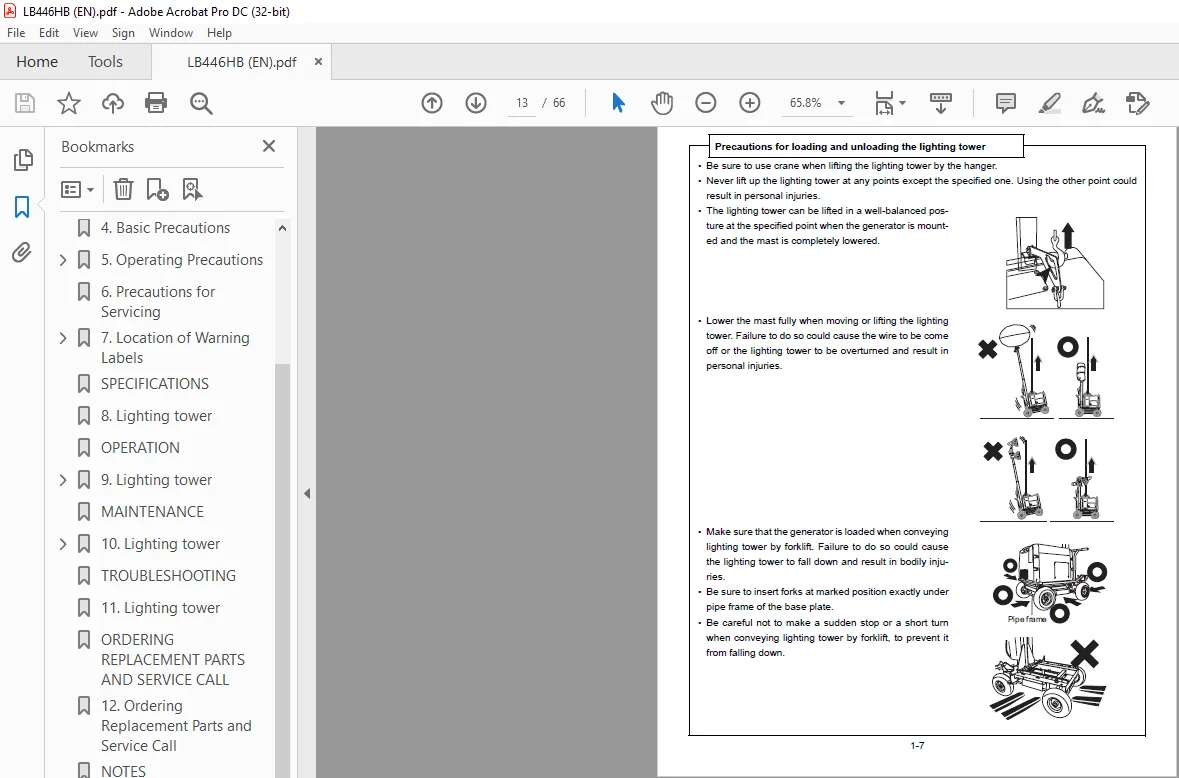
Task: Select the Highlight text tool
Action: [x=1050, y=103]
